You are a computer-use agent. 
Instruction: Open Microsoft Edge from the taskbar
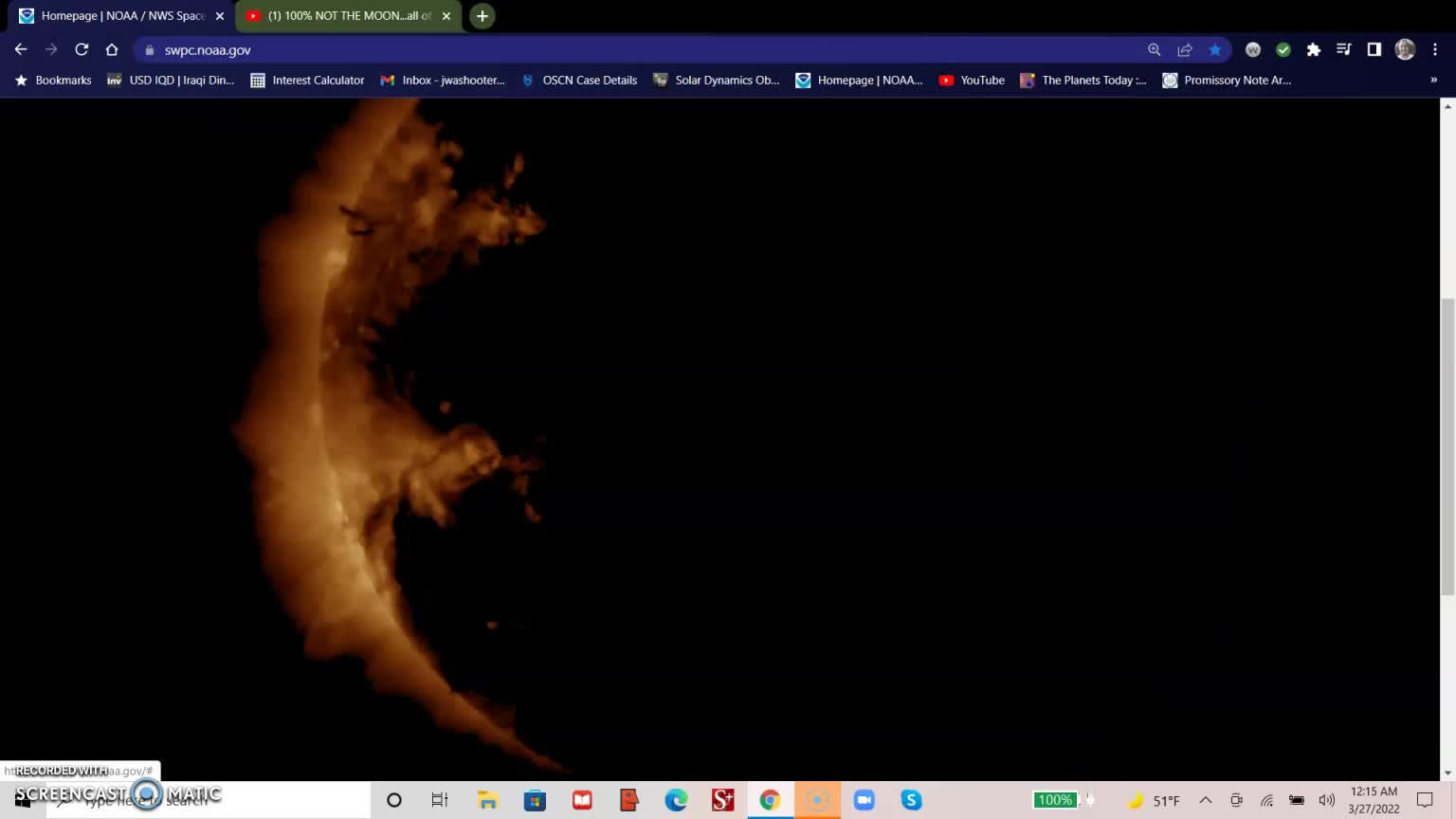[676, 800]
